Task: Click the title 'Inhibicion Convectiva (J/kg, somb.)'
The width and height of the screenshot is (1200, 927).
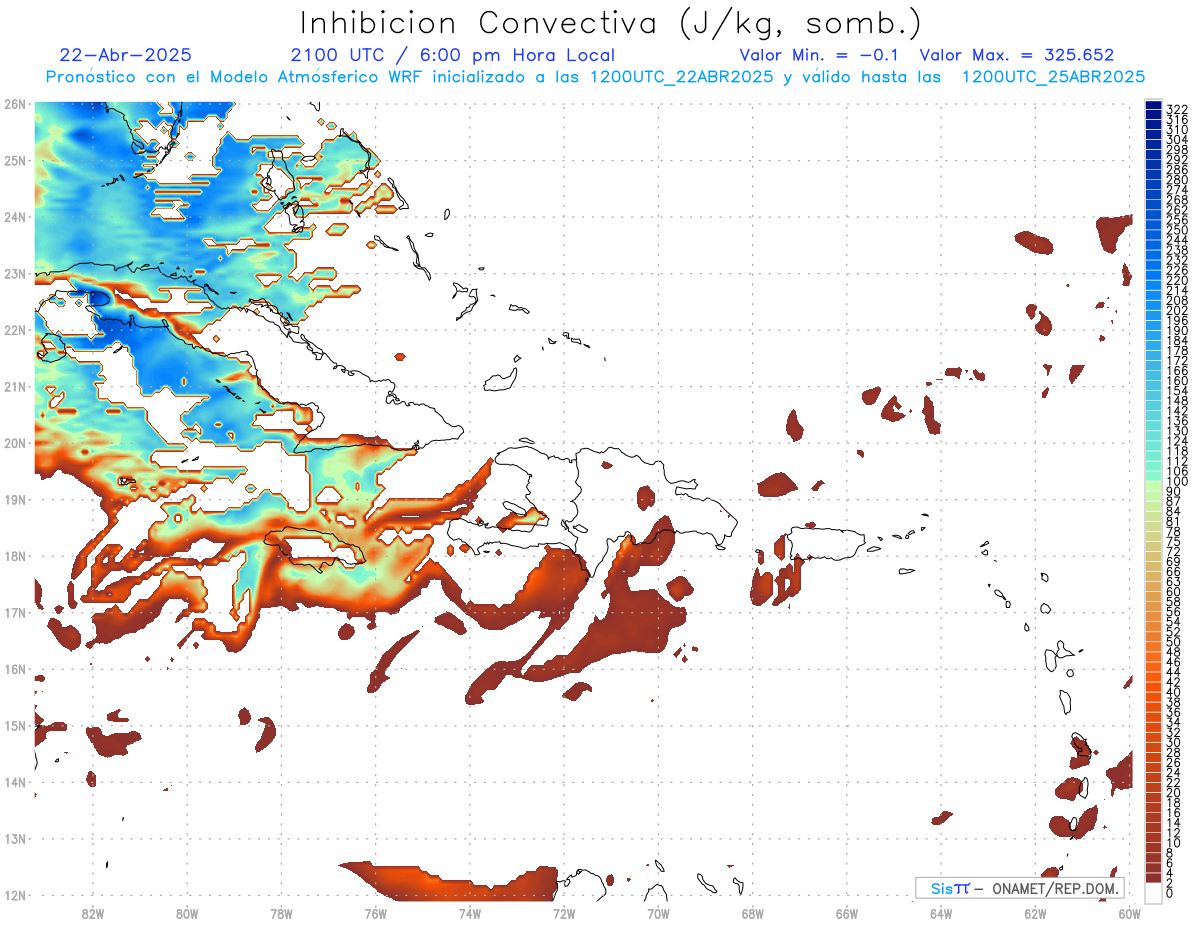Action: 611,23
